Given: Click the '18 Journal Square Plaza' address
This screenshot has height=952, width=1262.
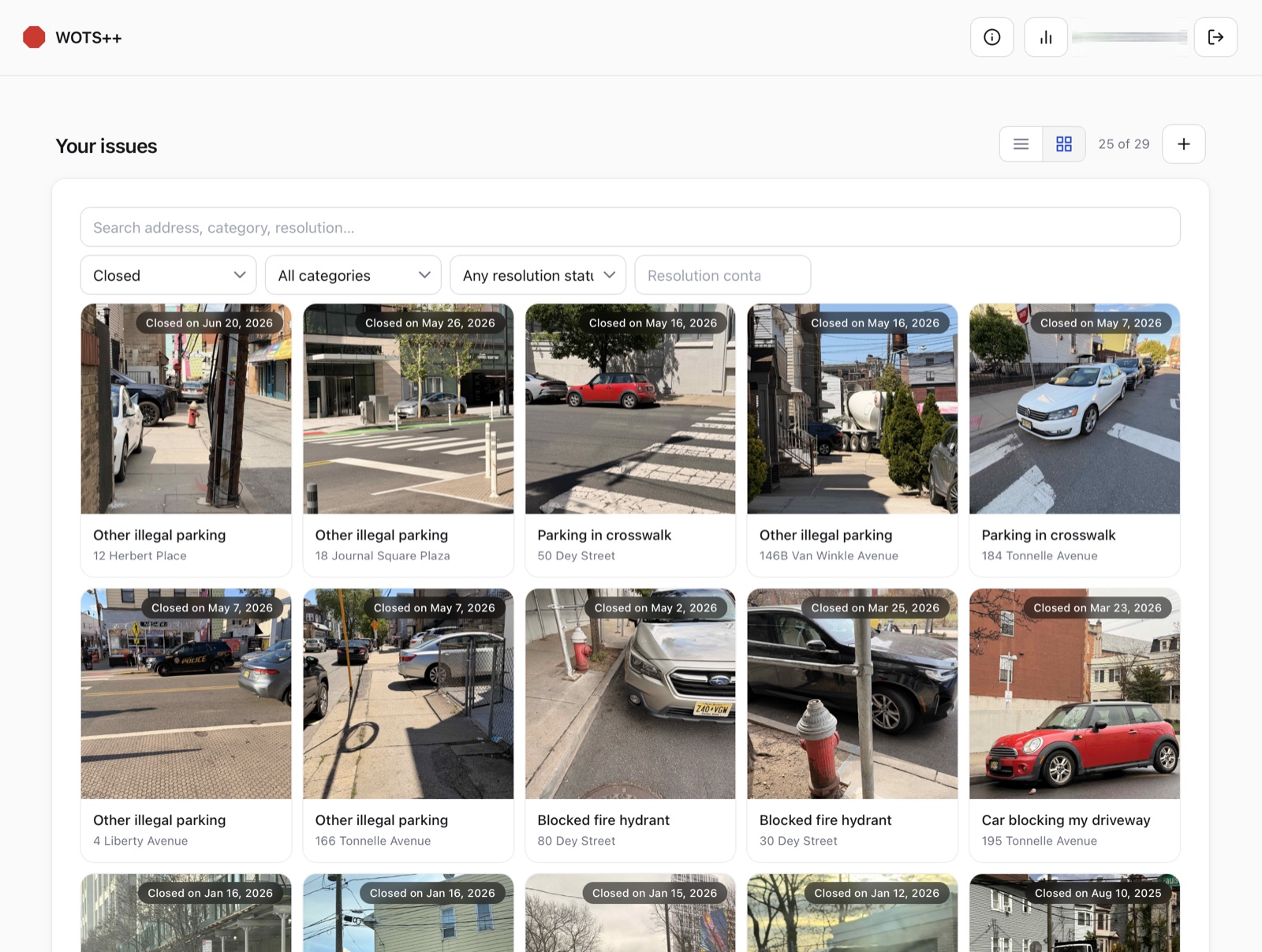Looking at the screenshot, I should click(383, 555).
